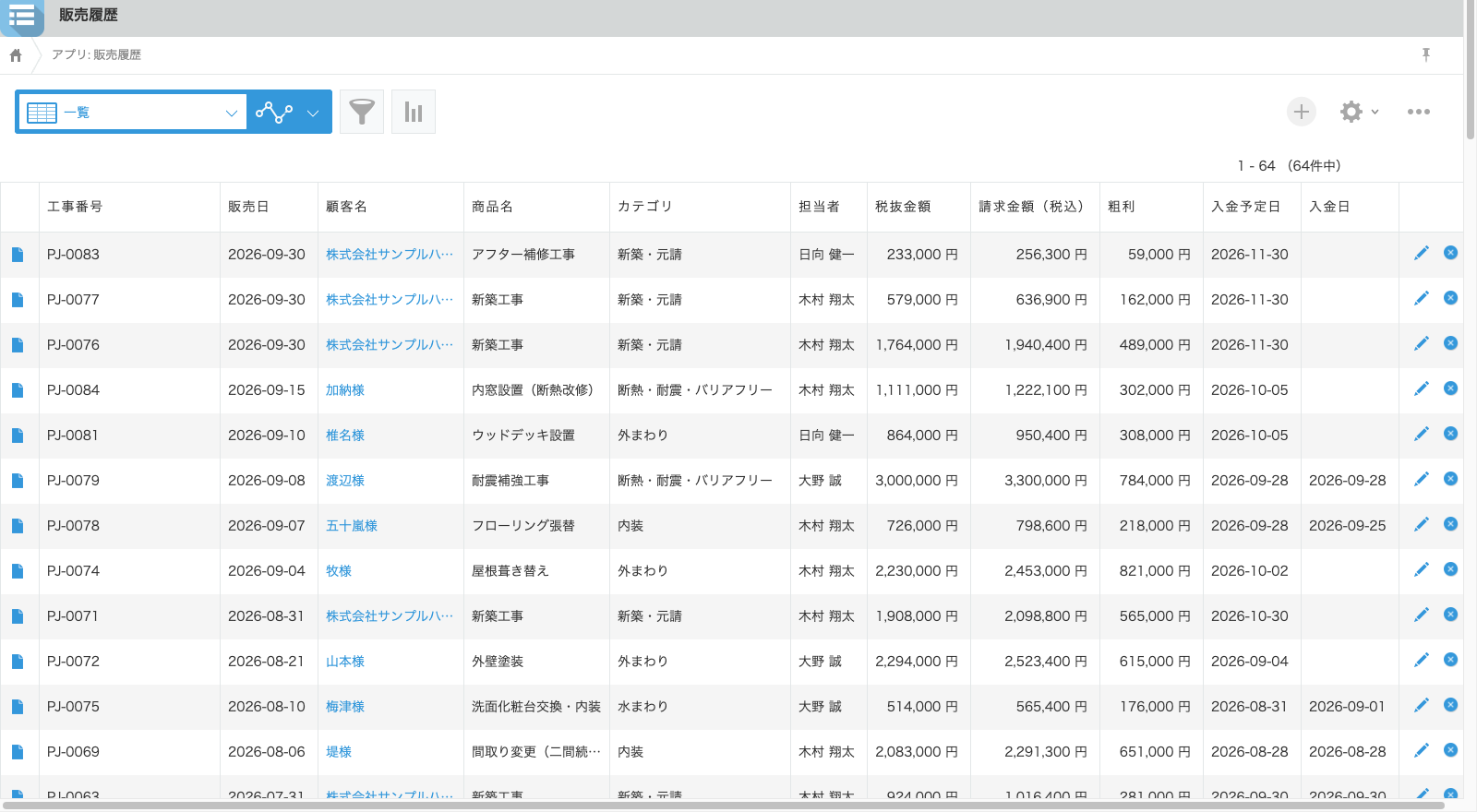Click the アプリ: 販売履歴 breadcrumb
This screenshot has height=812, width=1477.
[x=96, y=55]
